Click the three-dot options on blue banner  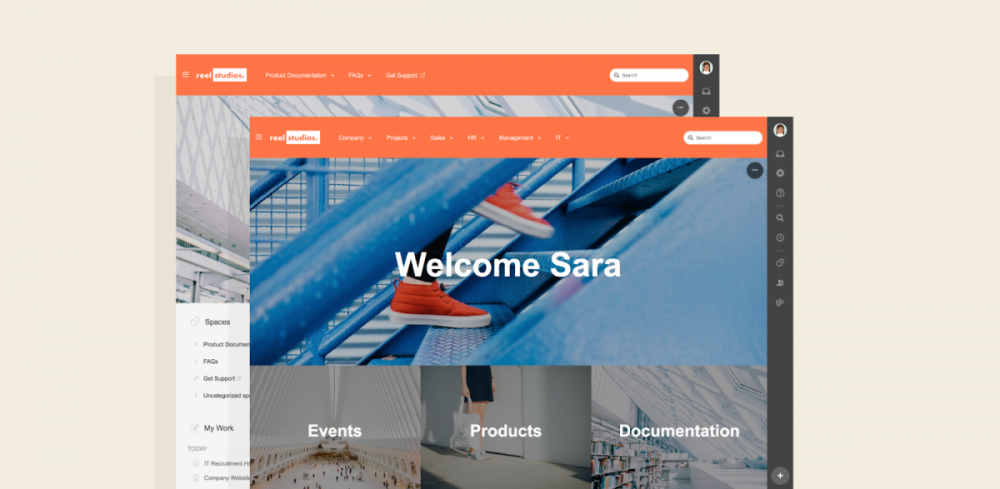754,170
